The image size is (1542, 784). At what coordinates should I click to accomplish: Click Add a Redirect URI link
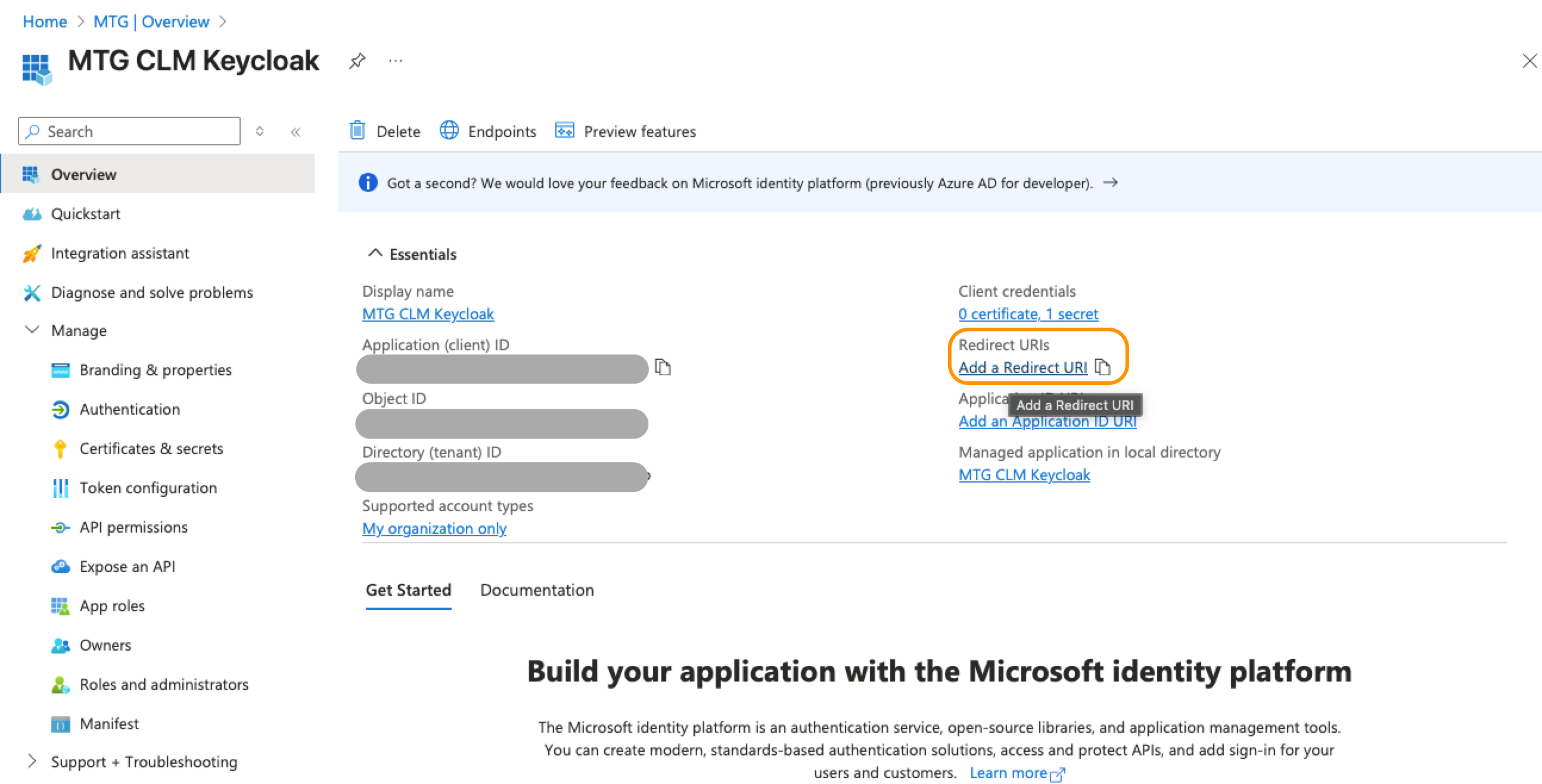(x=1022, y=368)
